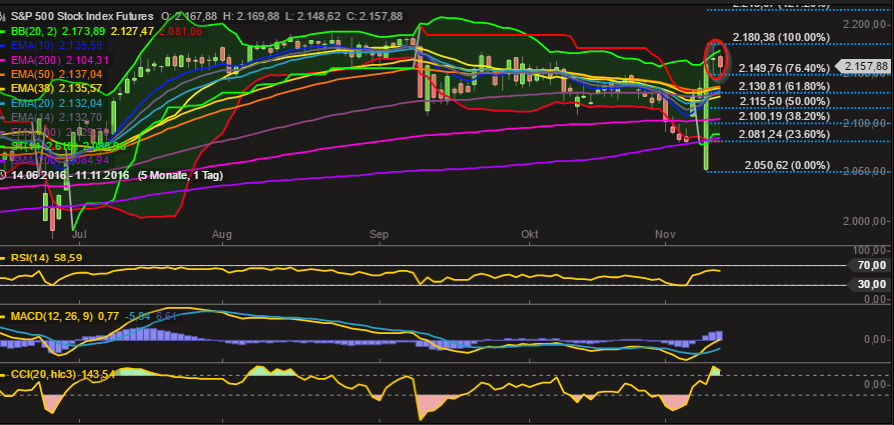Viewport: 894px width, 425px height.
Task: Click Fibonacci level 2.050,62 (0.00%)
Action: [787, 165]
